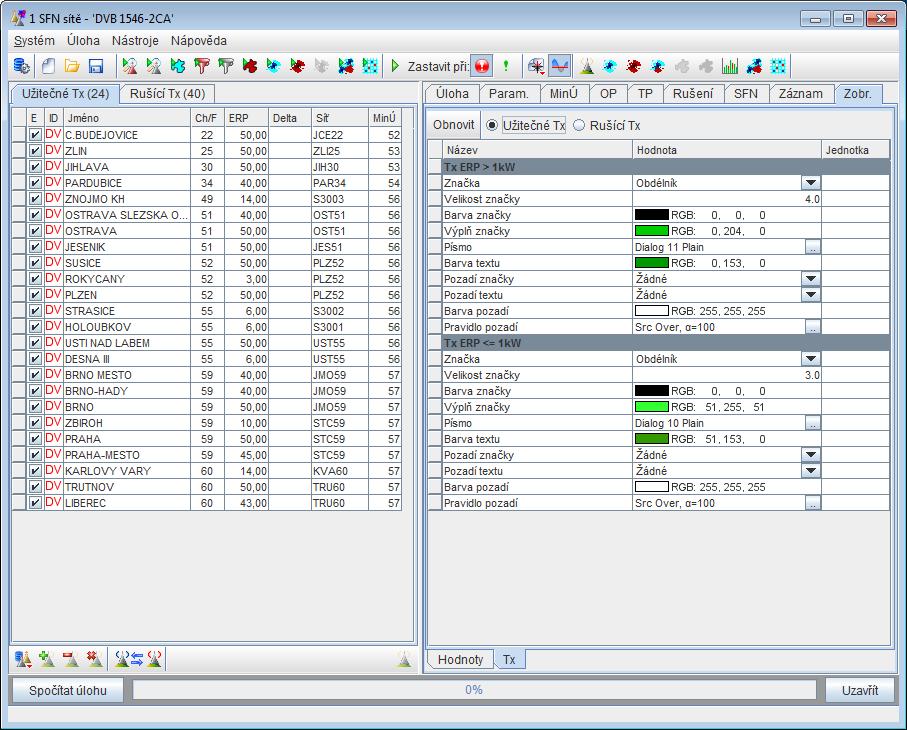Screen dimensions: 907x730
Task: Toggle the red stop-on-error button
Action: [482, 66]
